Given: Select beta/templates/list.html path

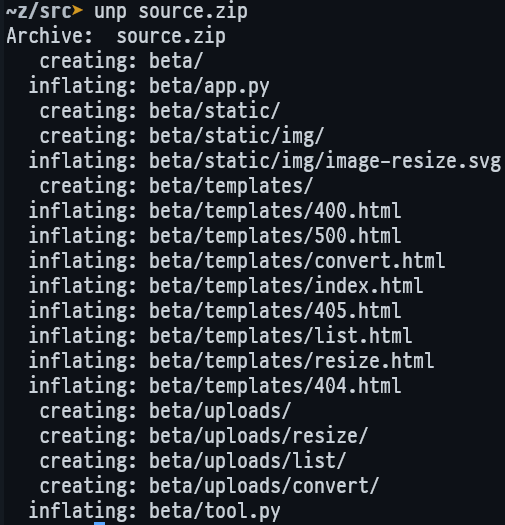Looking at the screenshot, I should (x=281, y=336).
